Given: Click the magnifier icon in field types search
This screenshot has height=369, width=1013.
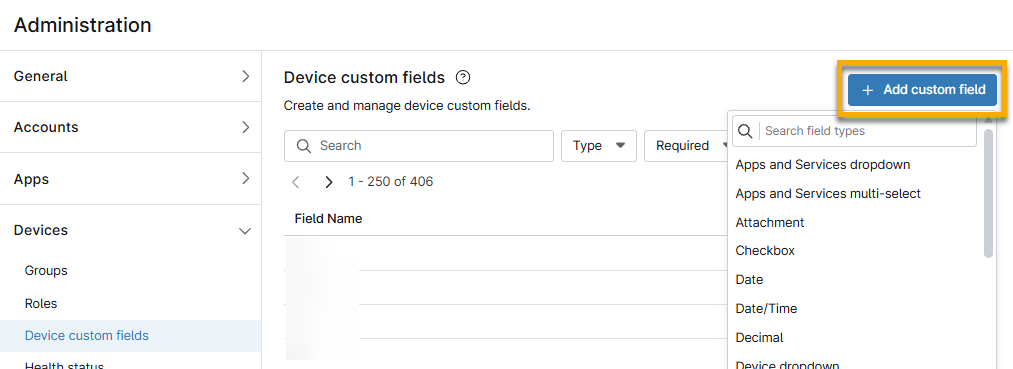Looking at the screenshot, I should pos(745,131).
